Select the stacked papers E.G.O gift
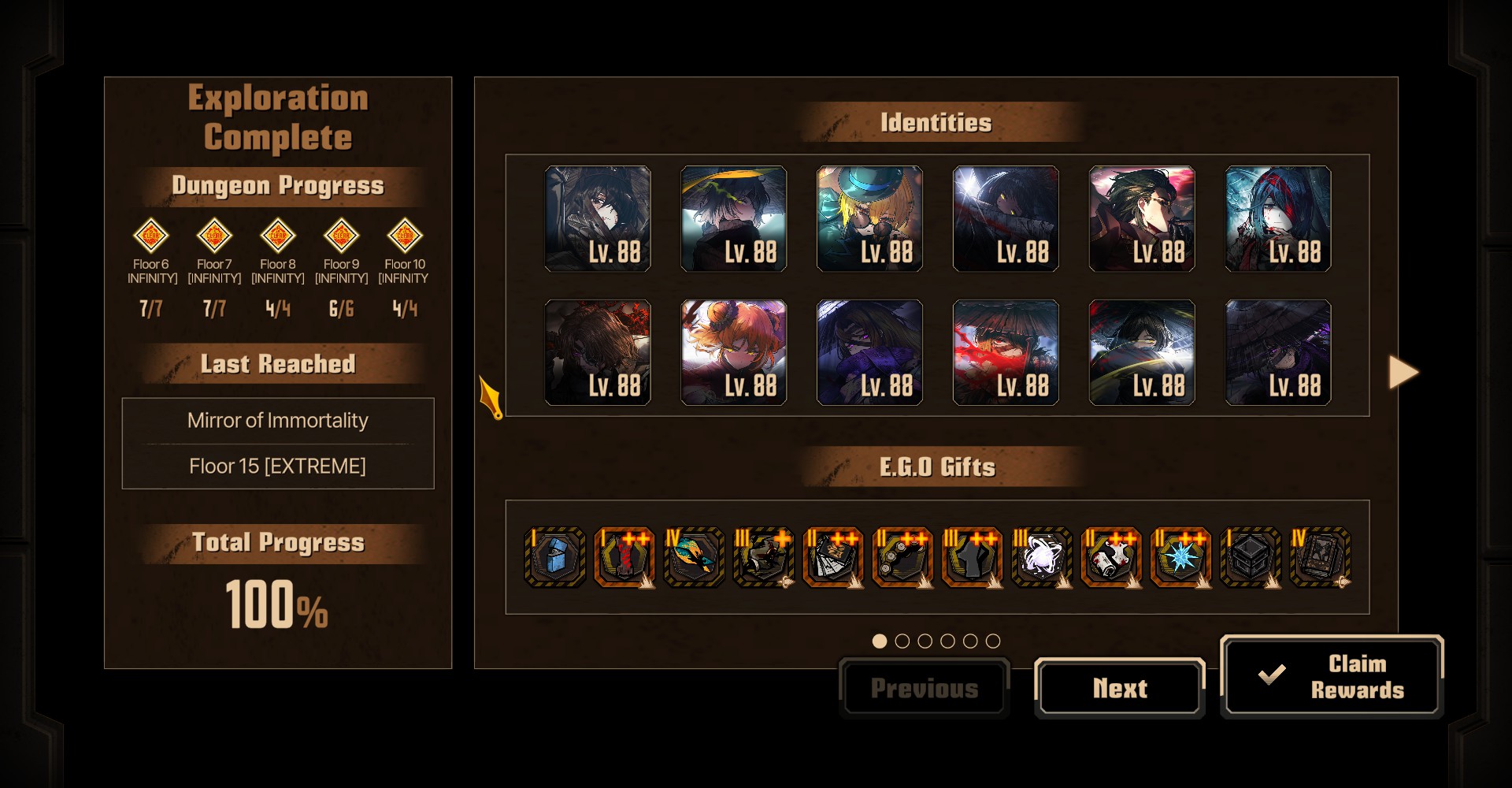This screenshot has width=1512, height=788. [833, 557]
